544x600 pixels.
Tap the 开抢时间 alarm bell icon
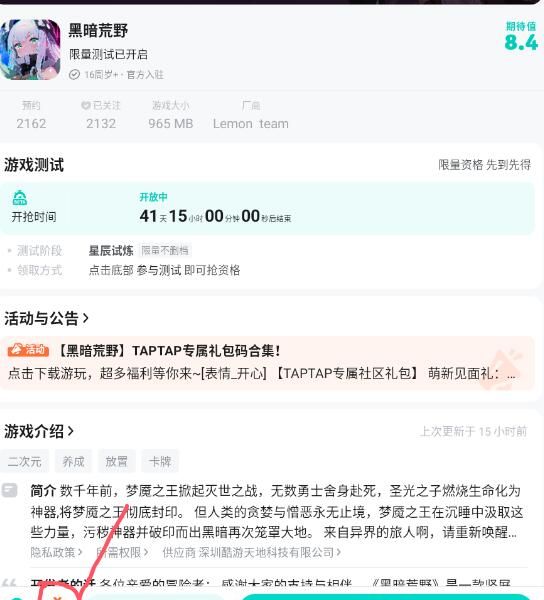click(x=20, y=198)
